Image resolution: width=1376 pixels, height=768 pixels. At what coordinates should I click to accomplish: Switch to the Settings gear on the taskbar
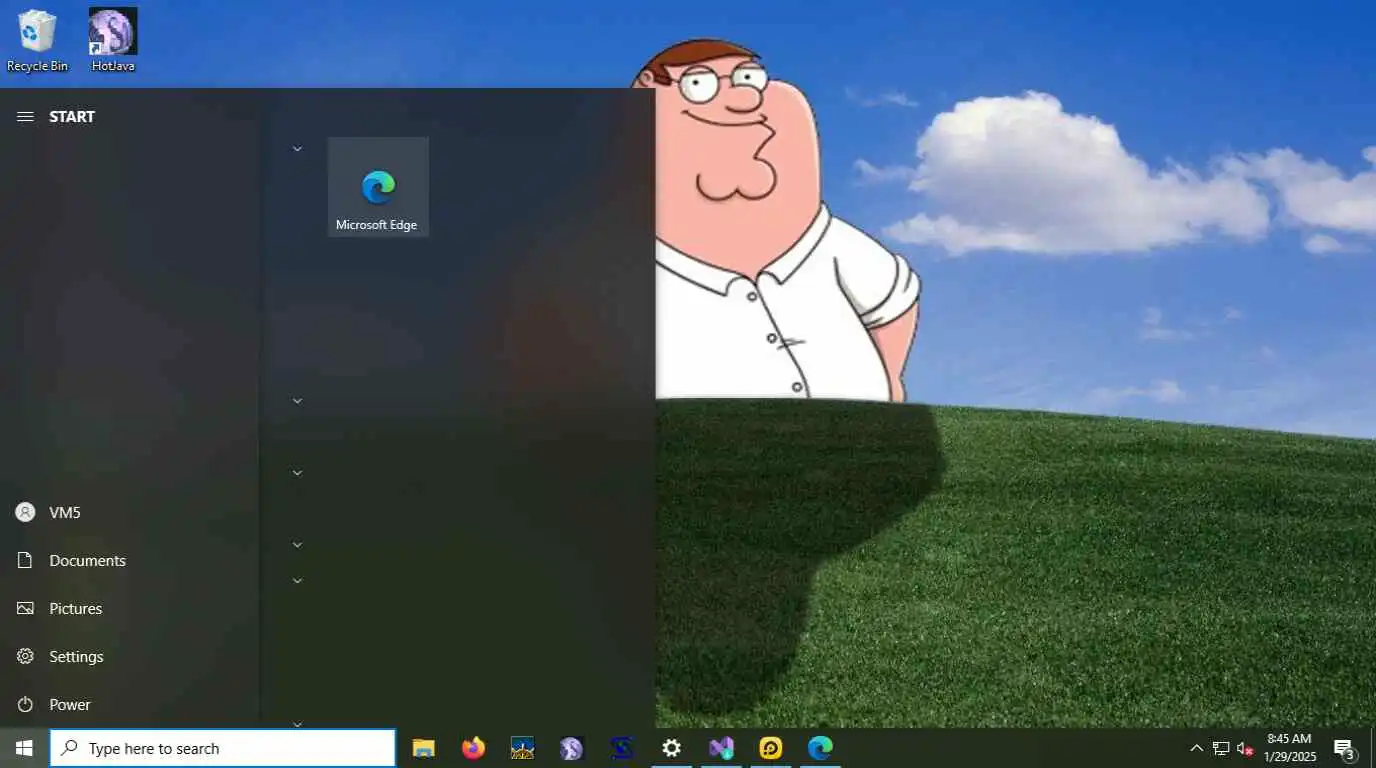click(x=672, y=748)
